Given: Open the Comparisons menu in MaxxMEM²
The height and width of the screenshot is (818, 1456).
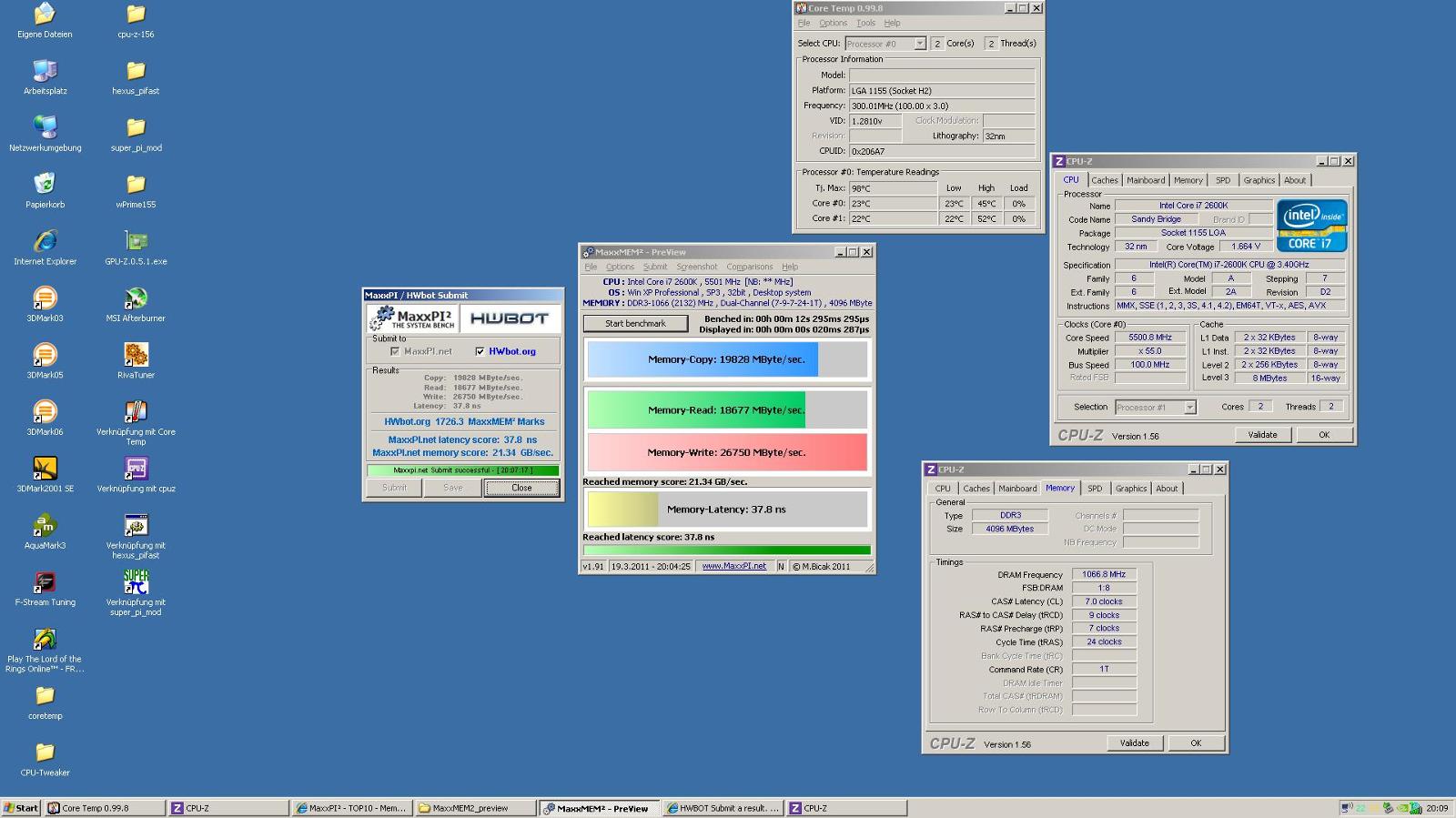Looking at the screenshot, I should 749,268.
